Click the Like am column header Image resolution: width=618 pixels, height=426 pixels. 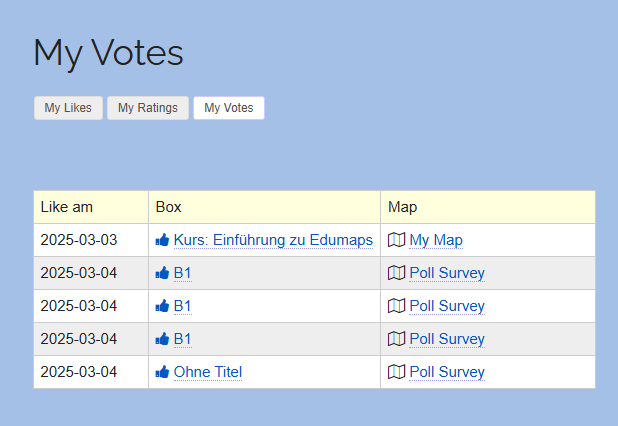tap(67, 207)
